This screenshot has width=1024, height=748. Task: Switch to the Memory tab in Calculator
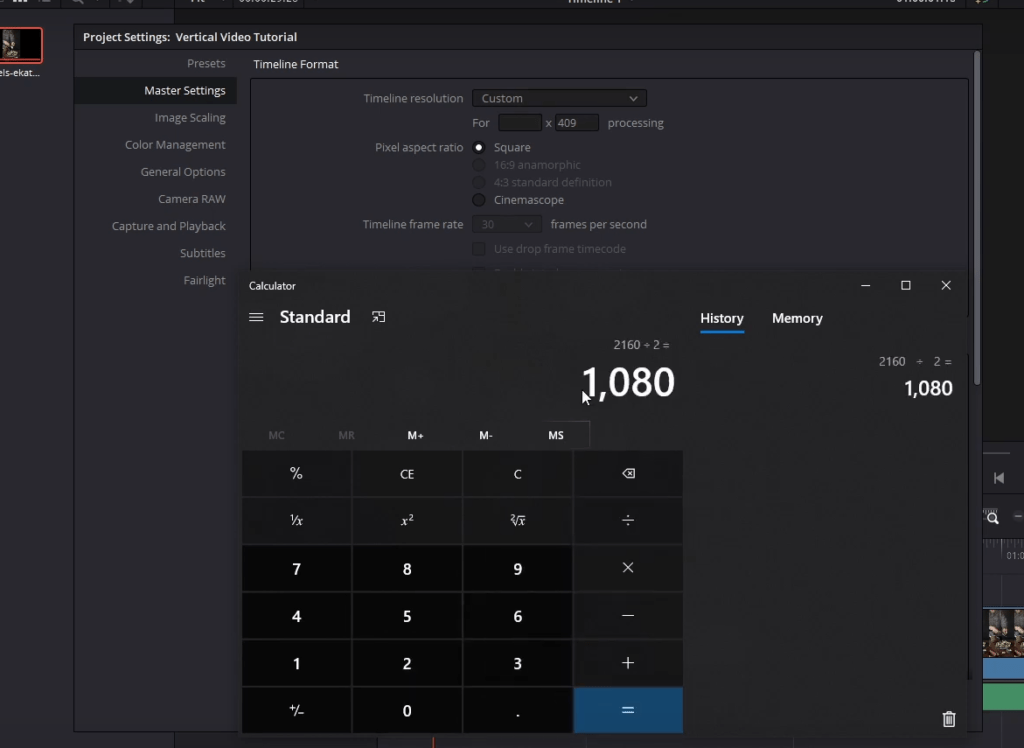(797, 318)
